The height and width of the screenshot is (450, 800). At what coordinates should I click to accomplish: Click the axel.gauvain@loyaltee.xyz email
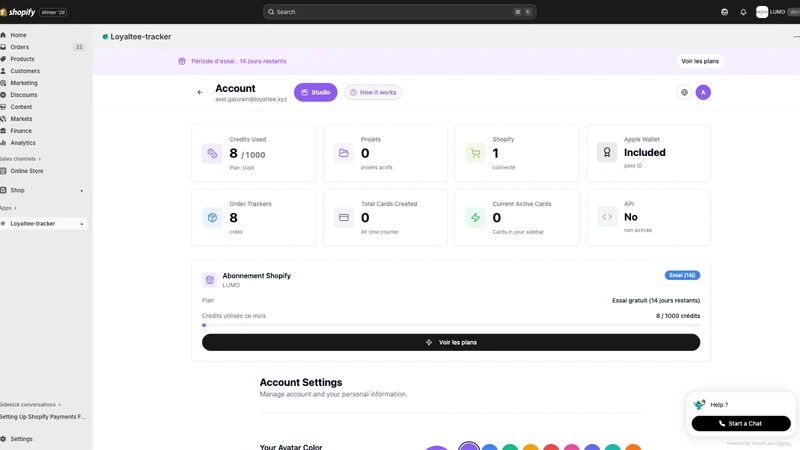(251, 99)
